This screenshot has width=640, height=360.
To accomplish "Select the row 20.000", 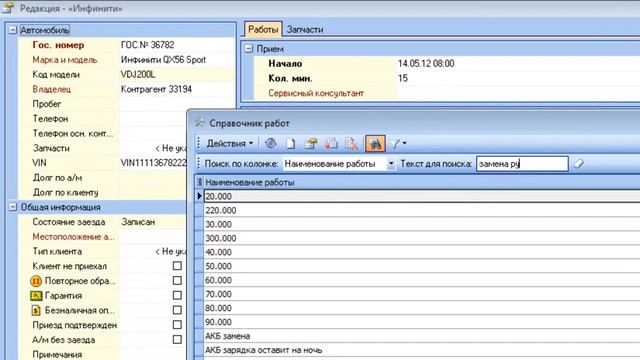I will coord(422,196).
